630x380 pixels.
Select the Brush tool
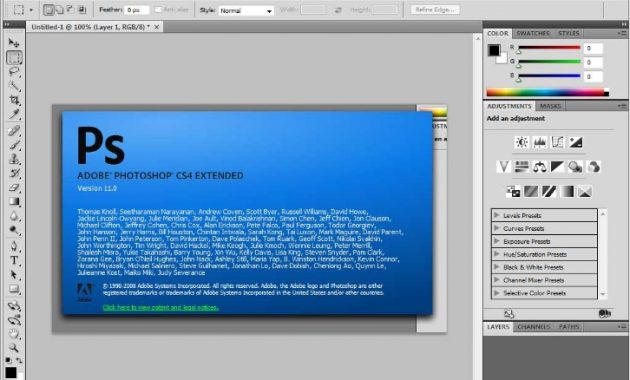(14, 145)
